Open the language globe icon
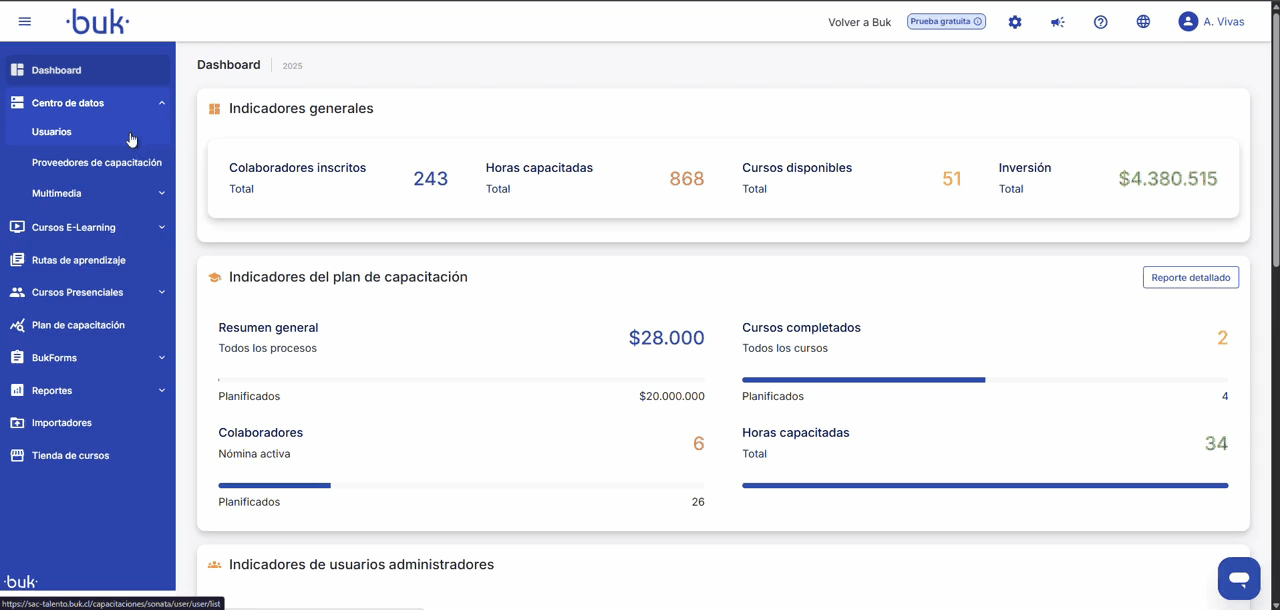 point(1143,22)
